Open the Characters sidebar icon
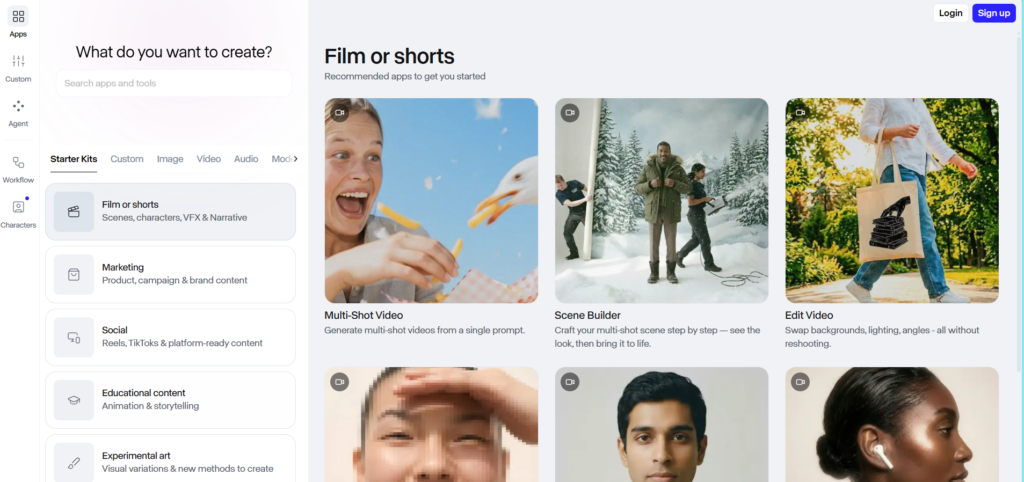 point(18,207)
